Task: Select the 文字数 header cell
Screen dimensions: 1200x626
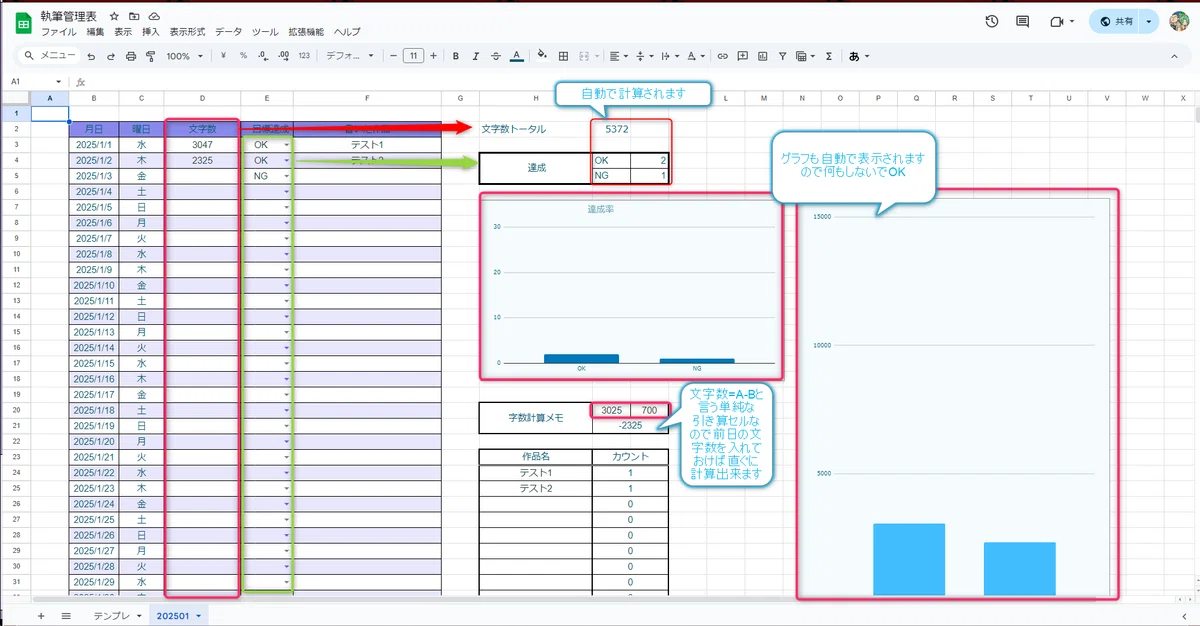Action: [x=203, y=129]
